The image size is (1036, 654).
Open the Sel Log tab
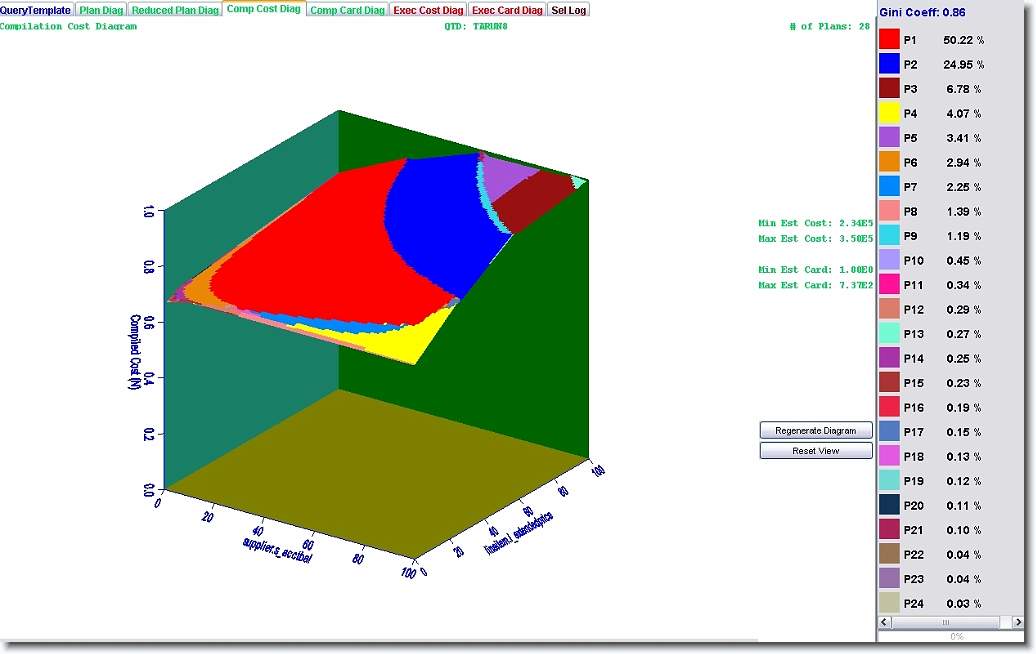569,10
